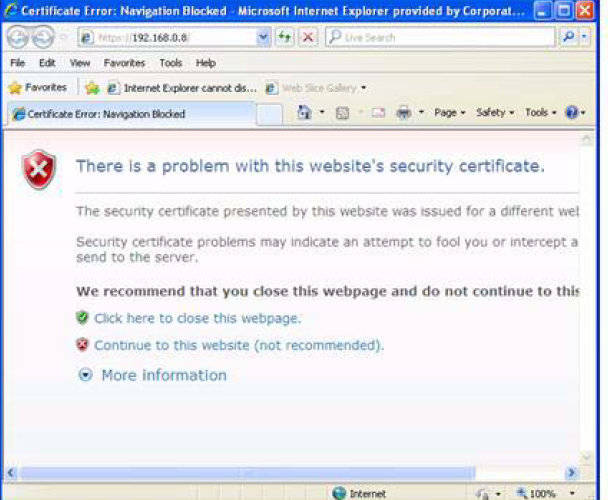Image resolution: width=609 pixels, height=500 pixels.
Task: Open a new blank tab
Action: pyautogui.click(x=269, y=115)
